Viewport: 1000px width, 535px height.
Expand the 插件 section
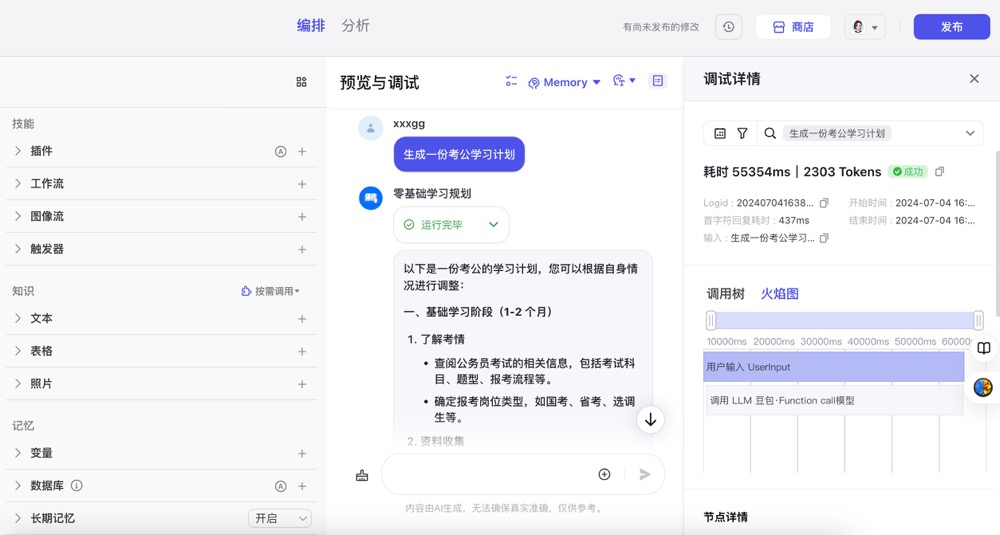18,150
